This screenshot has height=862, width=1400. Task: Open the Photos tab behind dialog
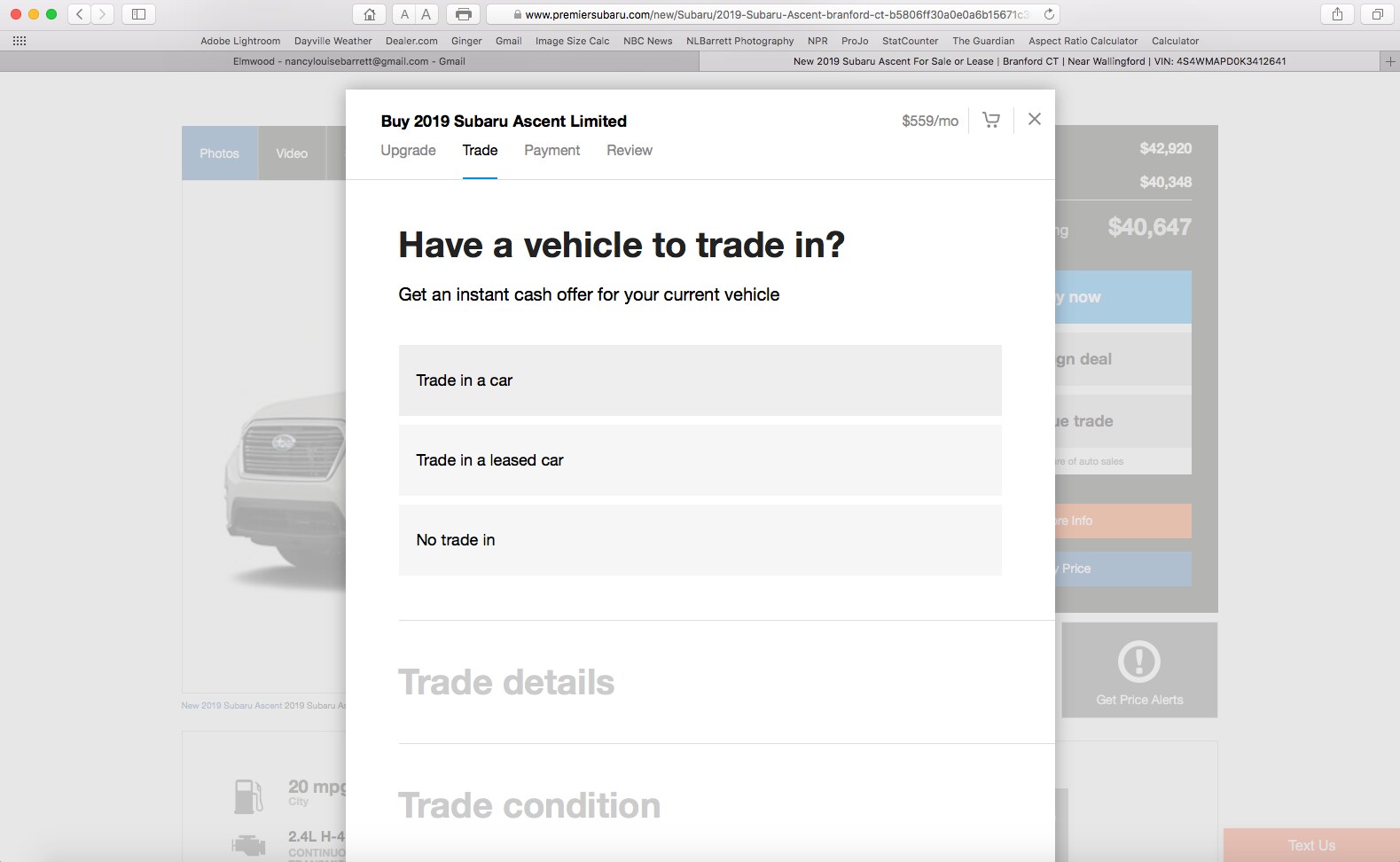coord(220,153)
